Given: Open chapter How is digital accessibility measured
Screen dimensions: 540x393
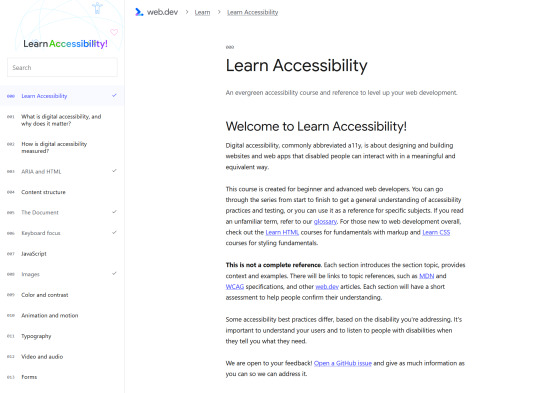Looking at the screenshot, I should point(62,147).
